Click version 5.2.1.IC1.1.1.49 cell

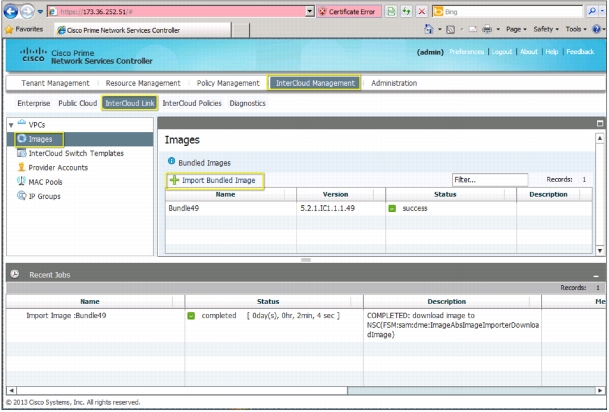coord(327,209)
